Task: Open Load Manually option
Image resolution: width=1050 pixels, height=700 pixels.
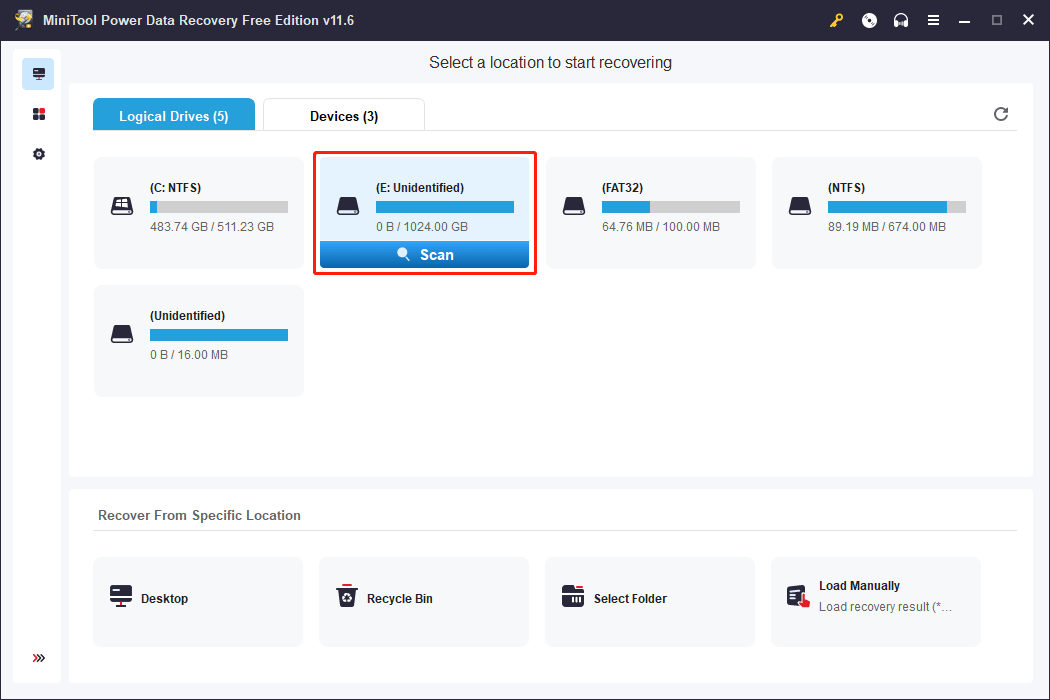Action: [x=876, y=602]
